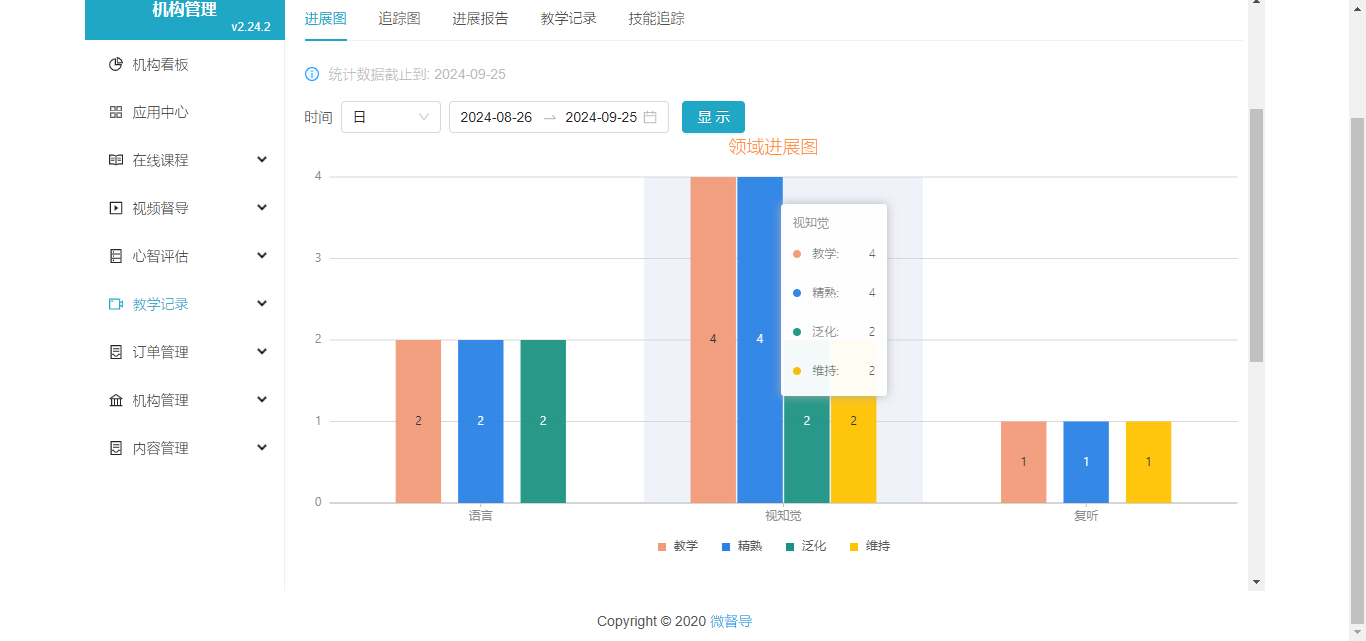
Task: Open the calendar icon in date range
Action: [650, 117]
